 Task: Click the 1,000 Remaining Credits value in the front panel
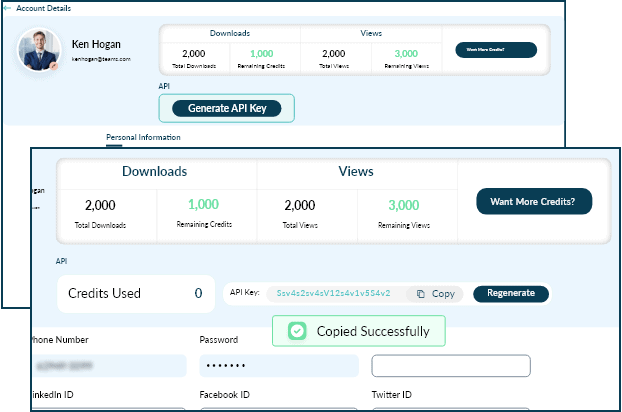(203, 204)
